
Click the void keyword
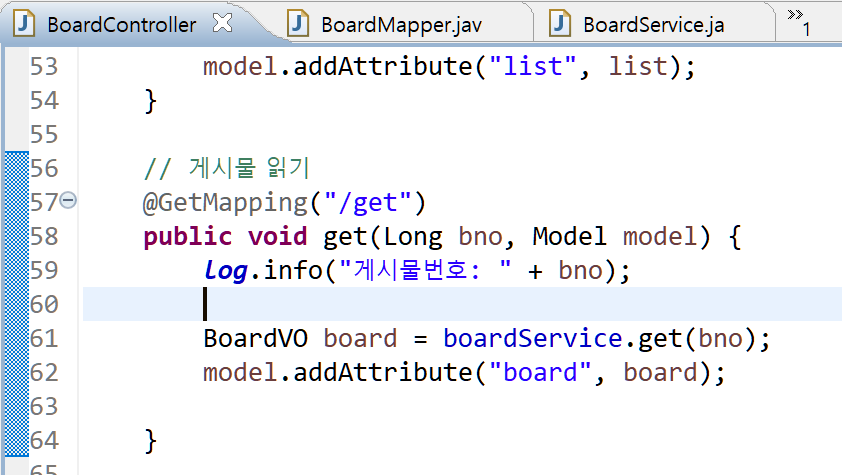277,237
